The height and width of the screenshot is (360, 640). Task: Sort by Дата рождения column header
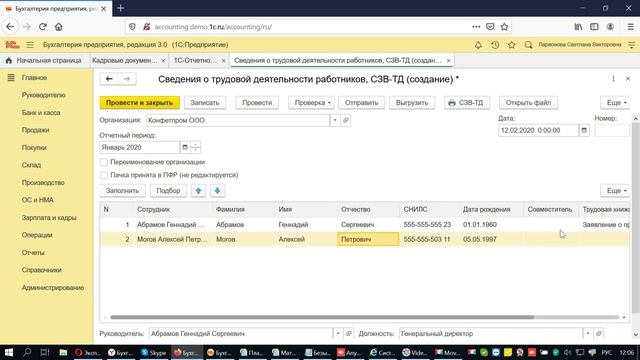(x=491, y=209)
